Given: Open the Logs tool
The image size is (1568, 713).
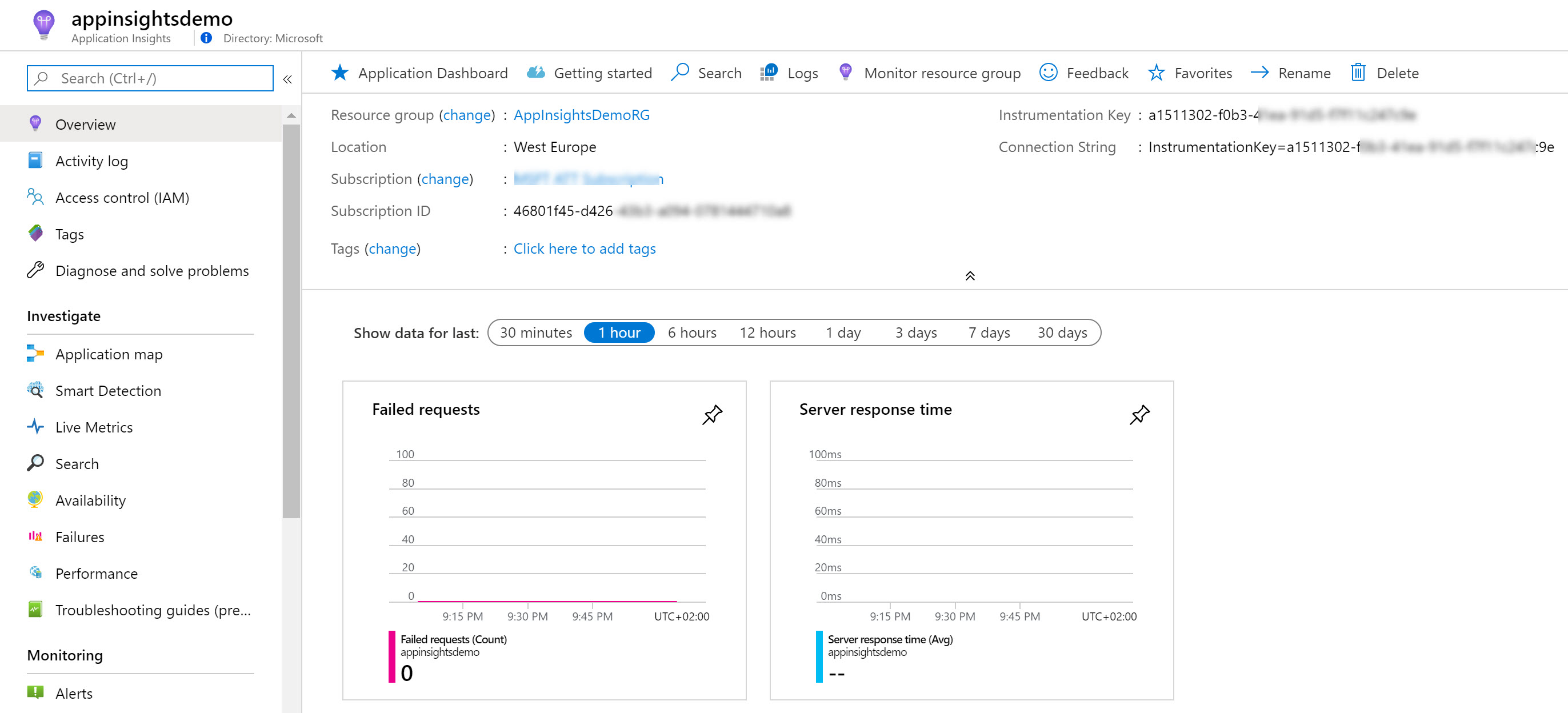Looking at the screenshot, I should [x=802, y=73].
